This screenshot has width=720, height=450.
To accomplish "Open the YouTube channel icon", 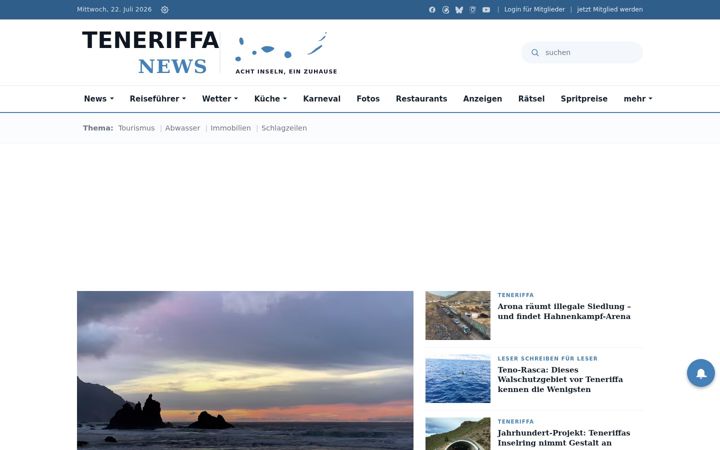I will pyautogui.click(x=486, y=10).
